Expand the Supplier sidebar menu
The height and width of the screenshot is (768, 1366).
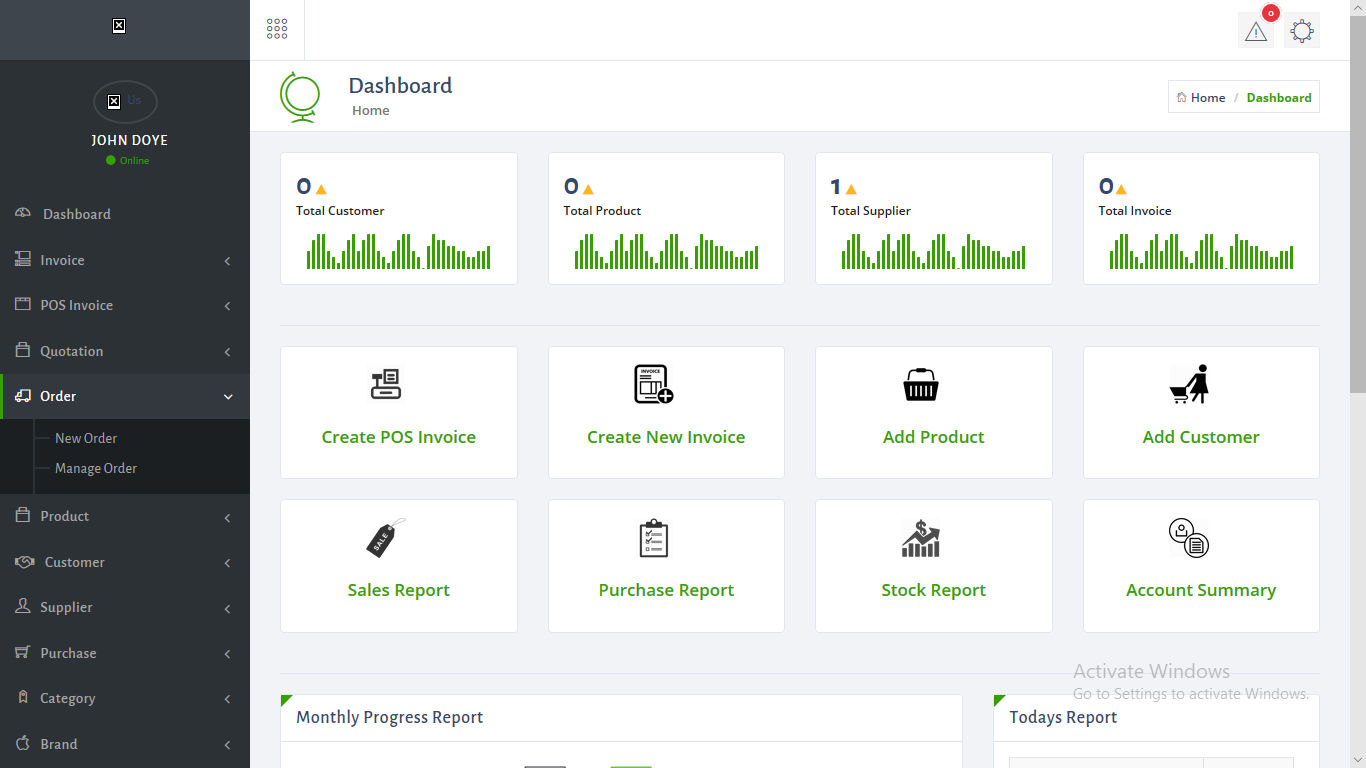click(125, 607)
